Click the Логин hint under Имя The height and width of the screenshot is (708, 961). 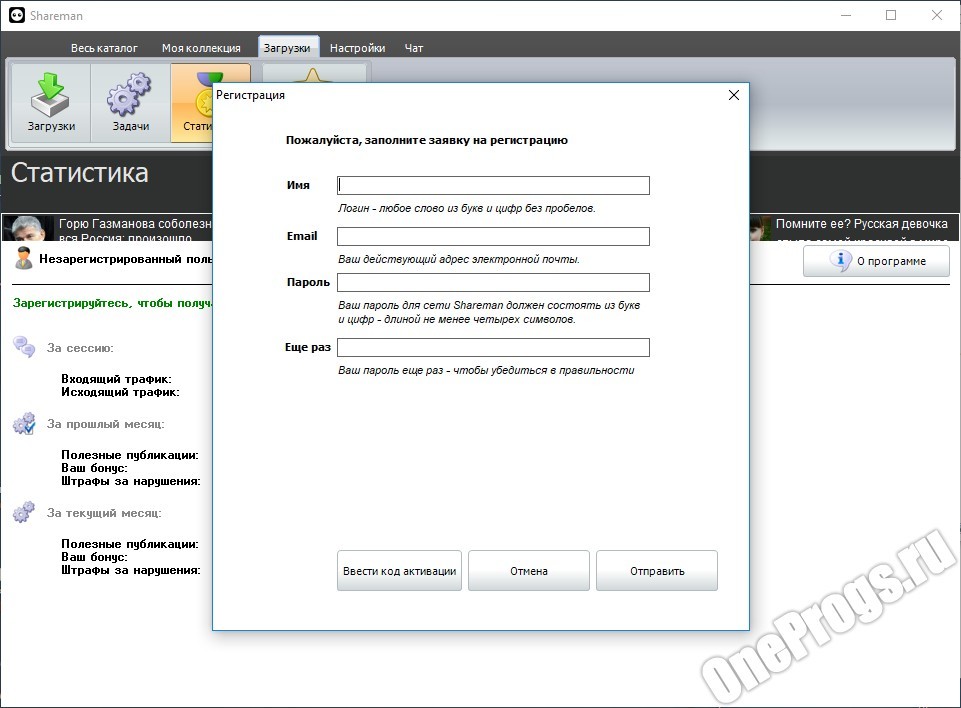pyautogui.click(x=466, y=208)
